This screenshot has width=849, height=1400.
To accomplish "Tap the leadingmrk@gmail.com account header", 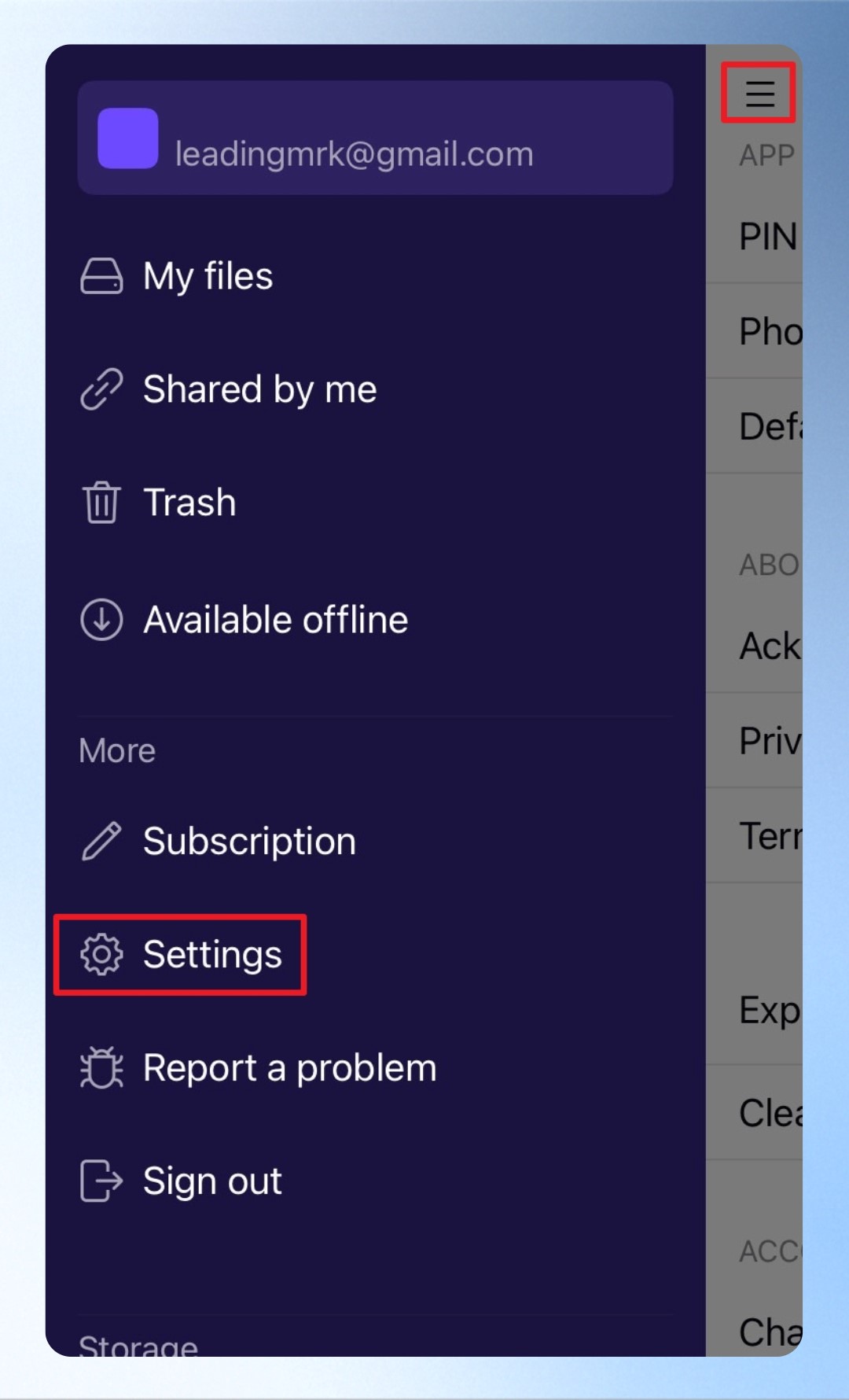I will point(375,138).
